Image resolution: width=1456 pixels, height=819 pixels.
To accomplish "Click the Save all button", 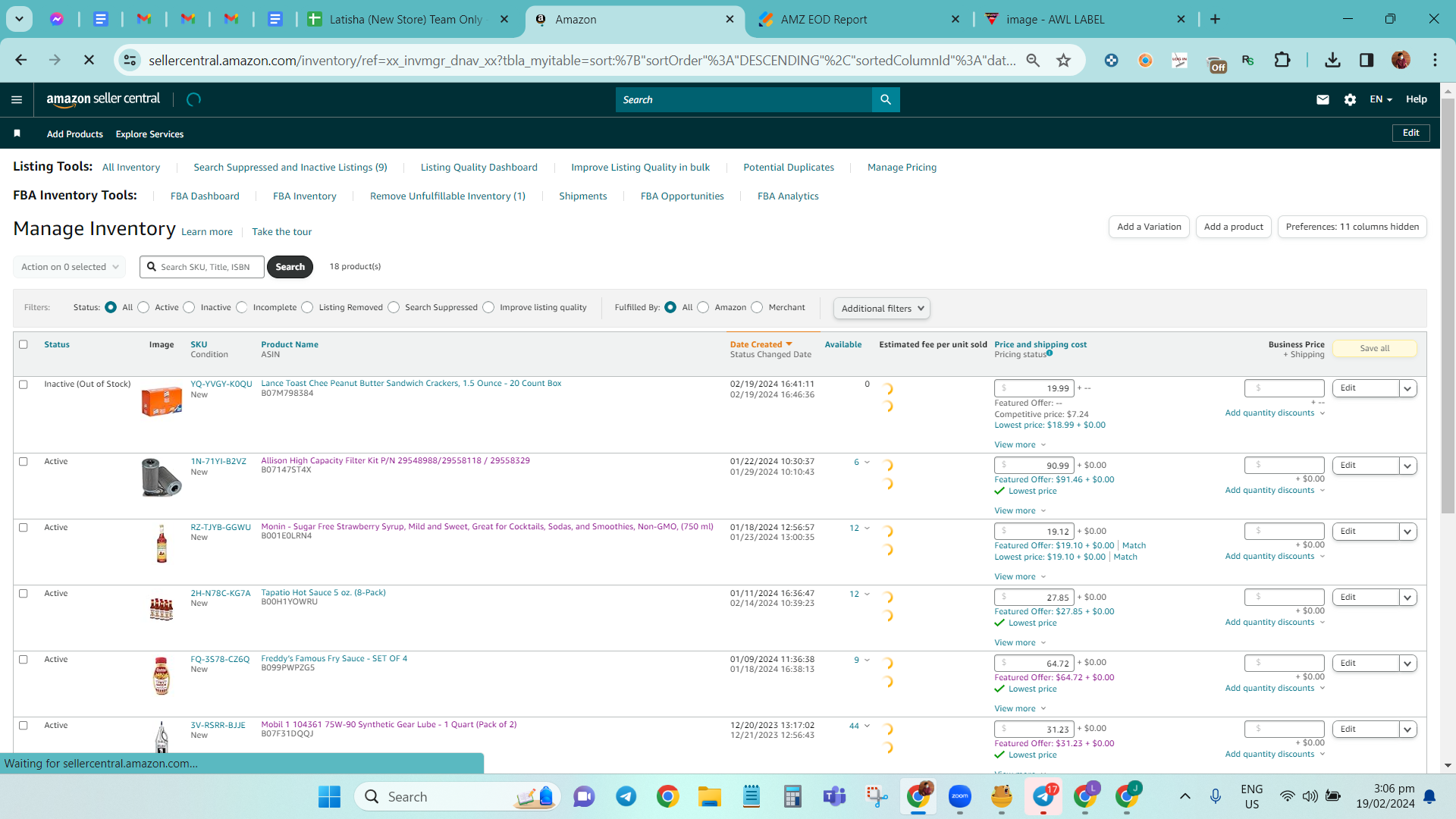I will coord(1375,348).
